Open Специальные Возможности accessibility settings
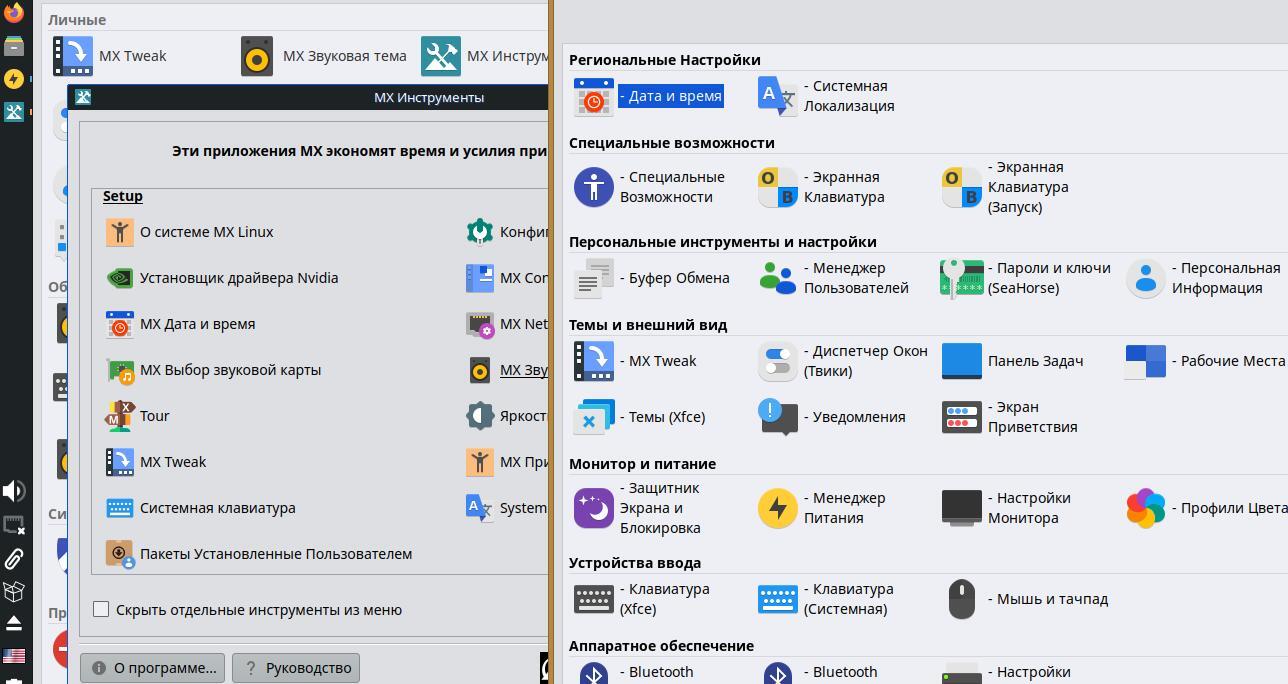 click(x=650, y=187)
